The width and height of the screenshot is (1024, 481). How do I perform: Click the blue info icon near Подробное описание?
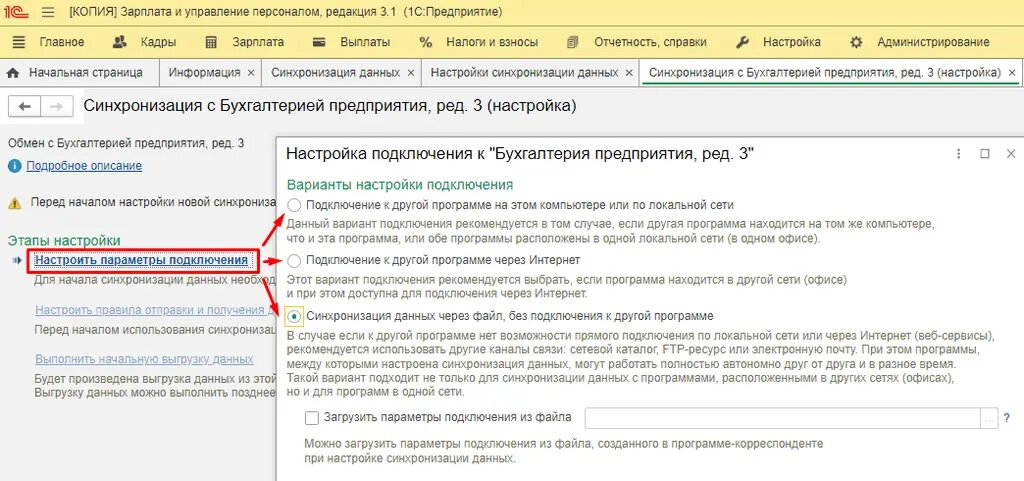coord(14,166)
